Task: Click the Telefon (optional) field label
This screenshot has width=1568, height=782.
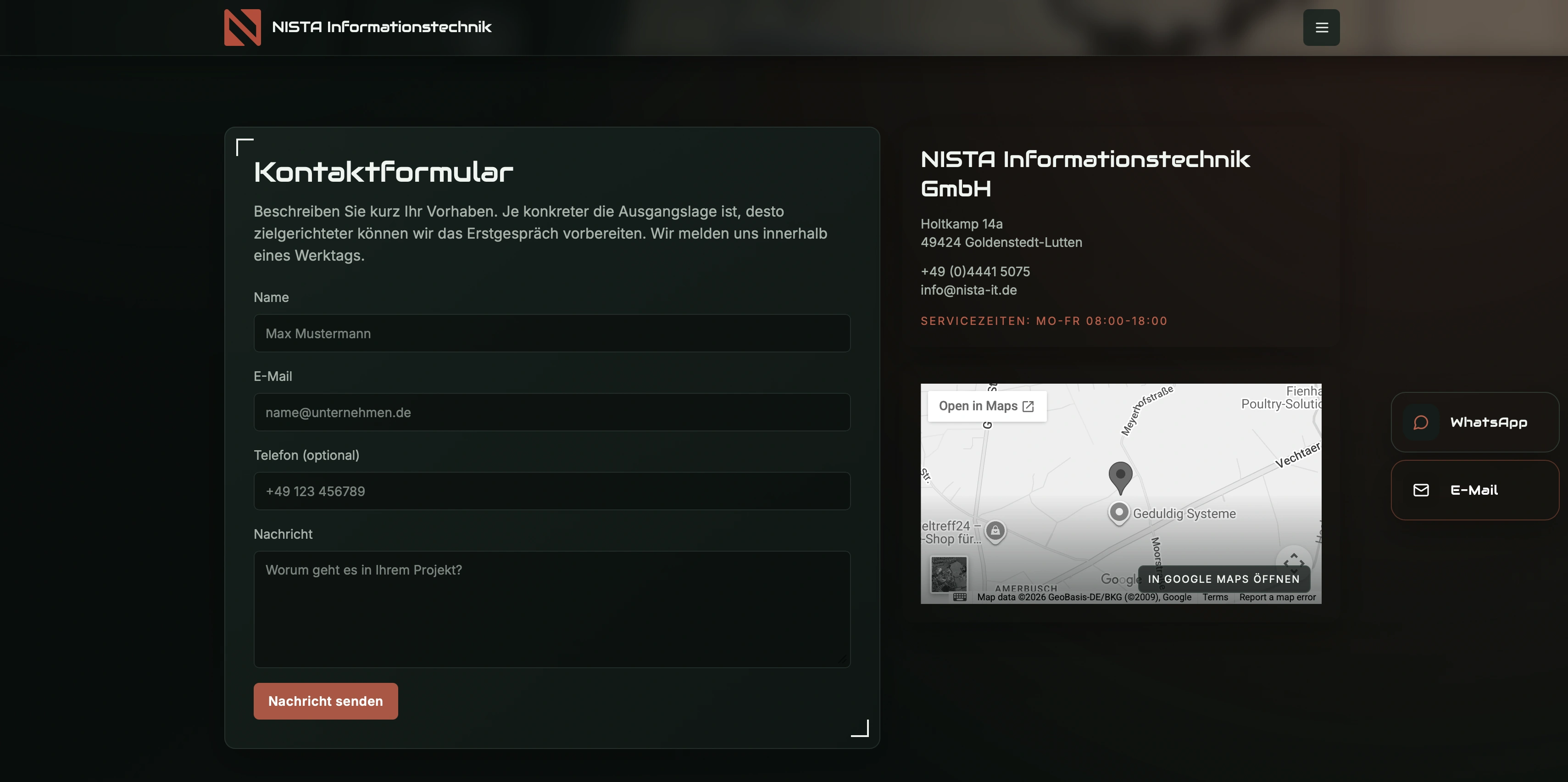Action: tap(306, 455)
